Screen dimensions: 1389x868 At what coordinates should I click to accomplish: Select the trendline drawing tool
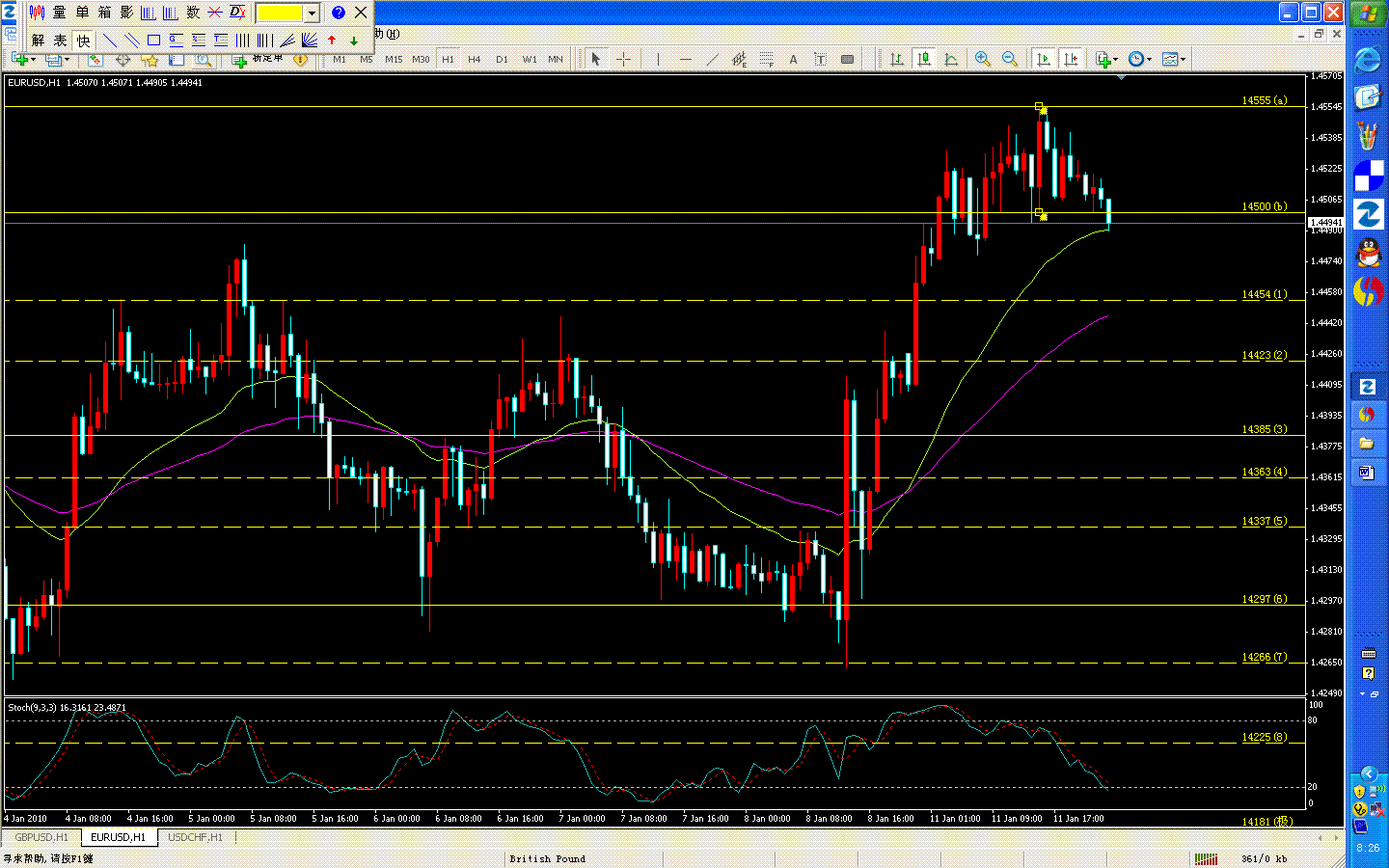click(713, 59)
